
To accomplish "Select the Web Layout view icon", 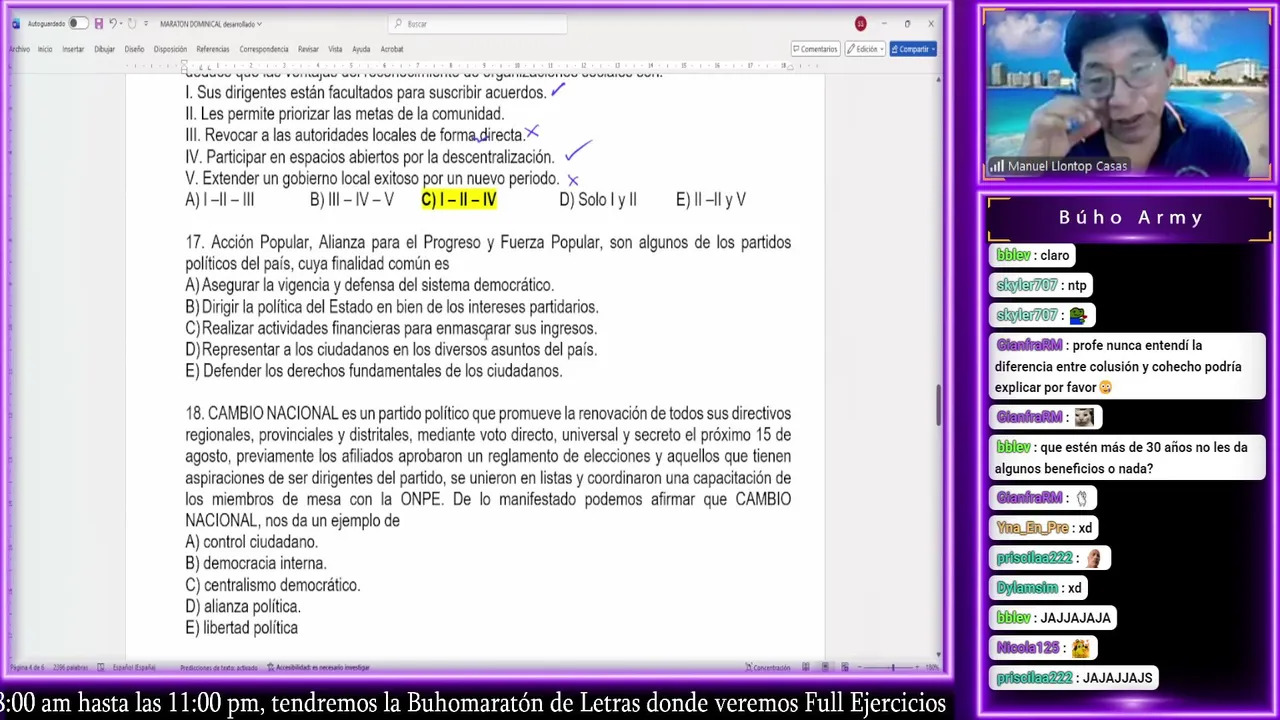I will point(845,667).
